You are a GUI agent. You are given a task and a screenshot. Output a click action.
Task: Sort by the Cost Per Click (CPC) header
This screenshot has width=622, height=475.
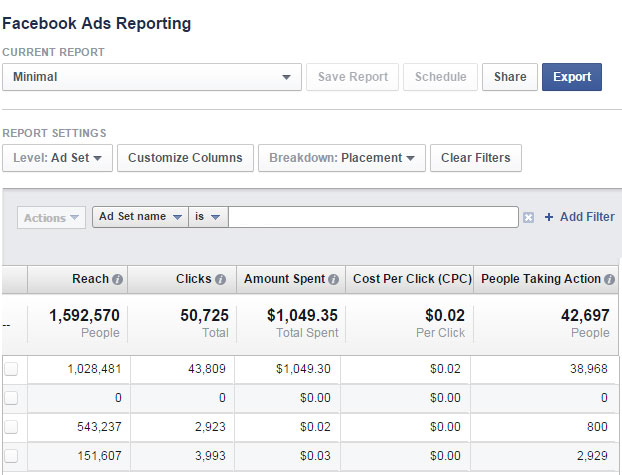410,279
